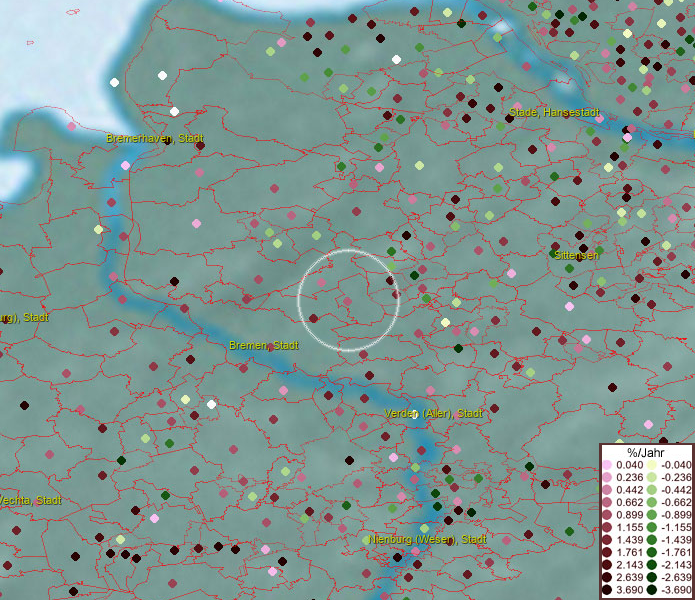Select the 3.690 darkest red legend swatch
695x600 pixels.
607,590
